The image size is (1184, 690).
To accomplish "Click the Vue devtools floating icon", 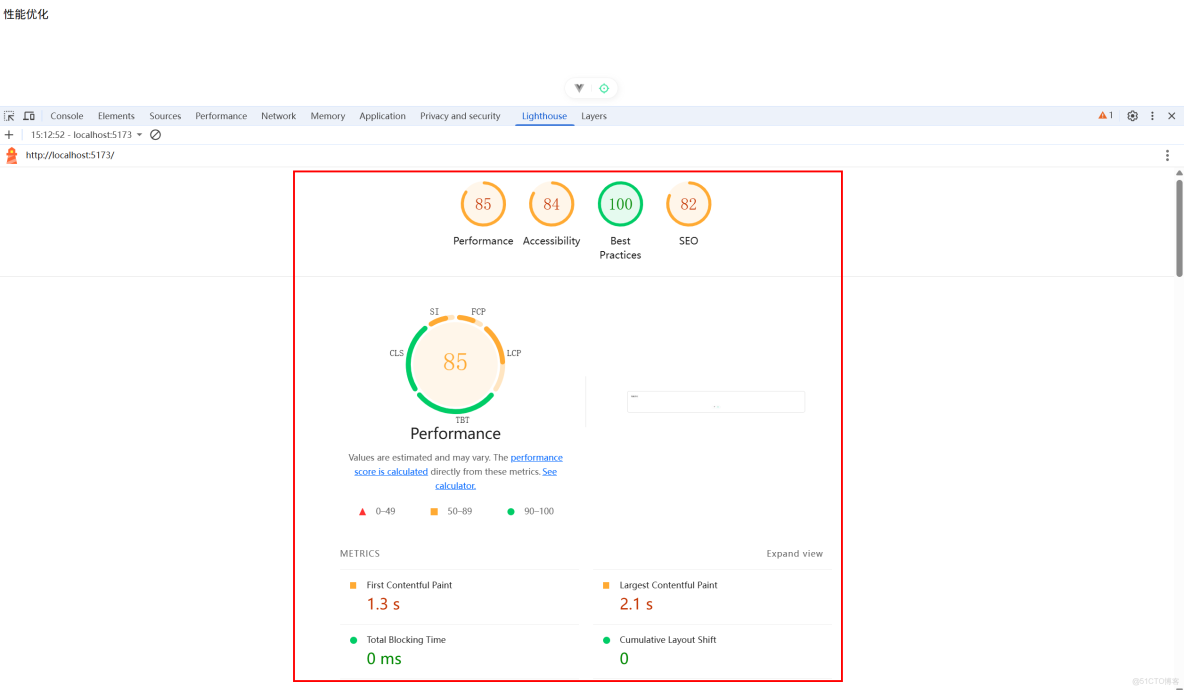I will tap(578, 88).
